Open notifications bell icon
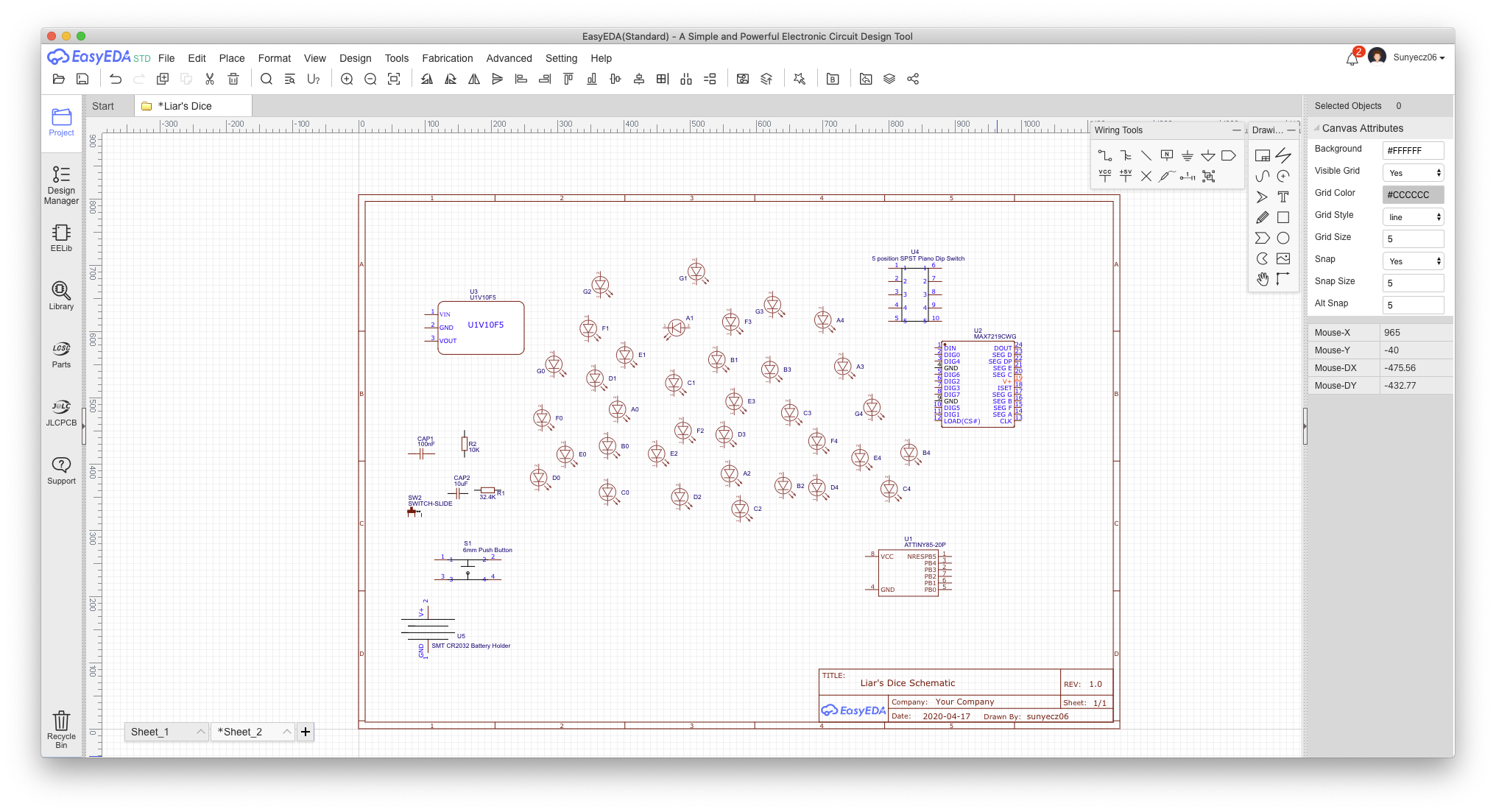This screenshot has width=1496, height=812. [x=1352, y=59]
